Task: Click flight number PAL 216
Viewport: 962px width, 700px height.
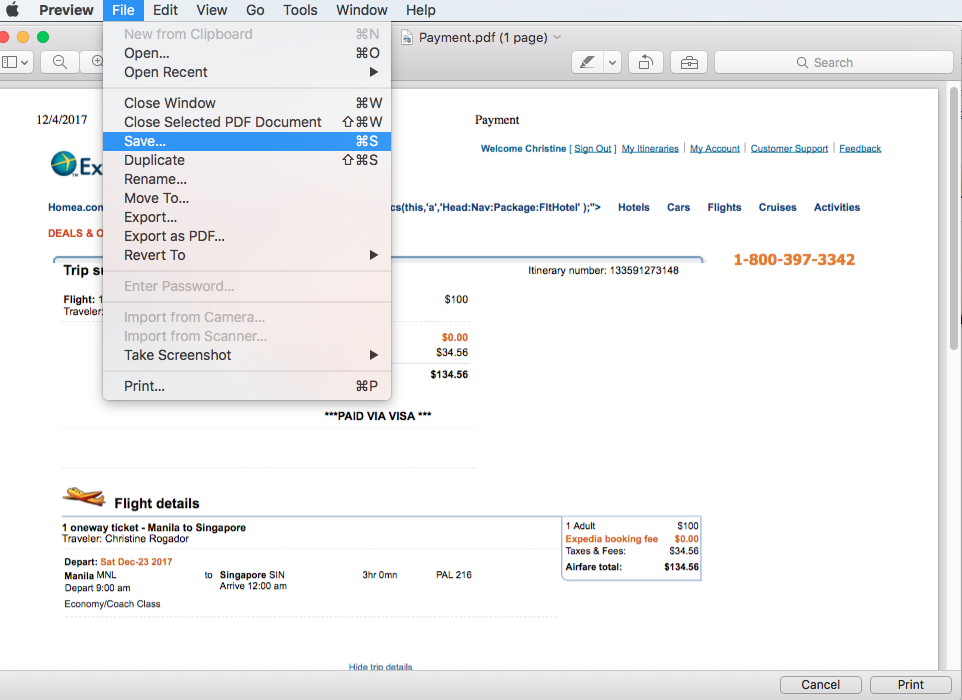Action: pos(453,575)
